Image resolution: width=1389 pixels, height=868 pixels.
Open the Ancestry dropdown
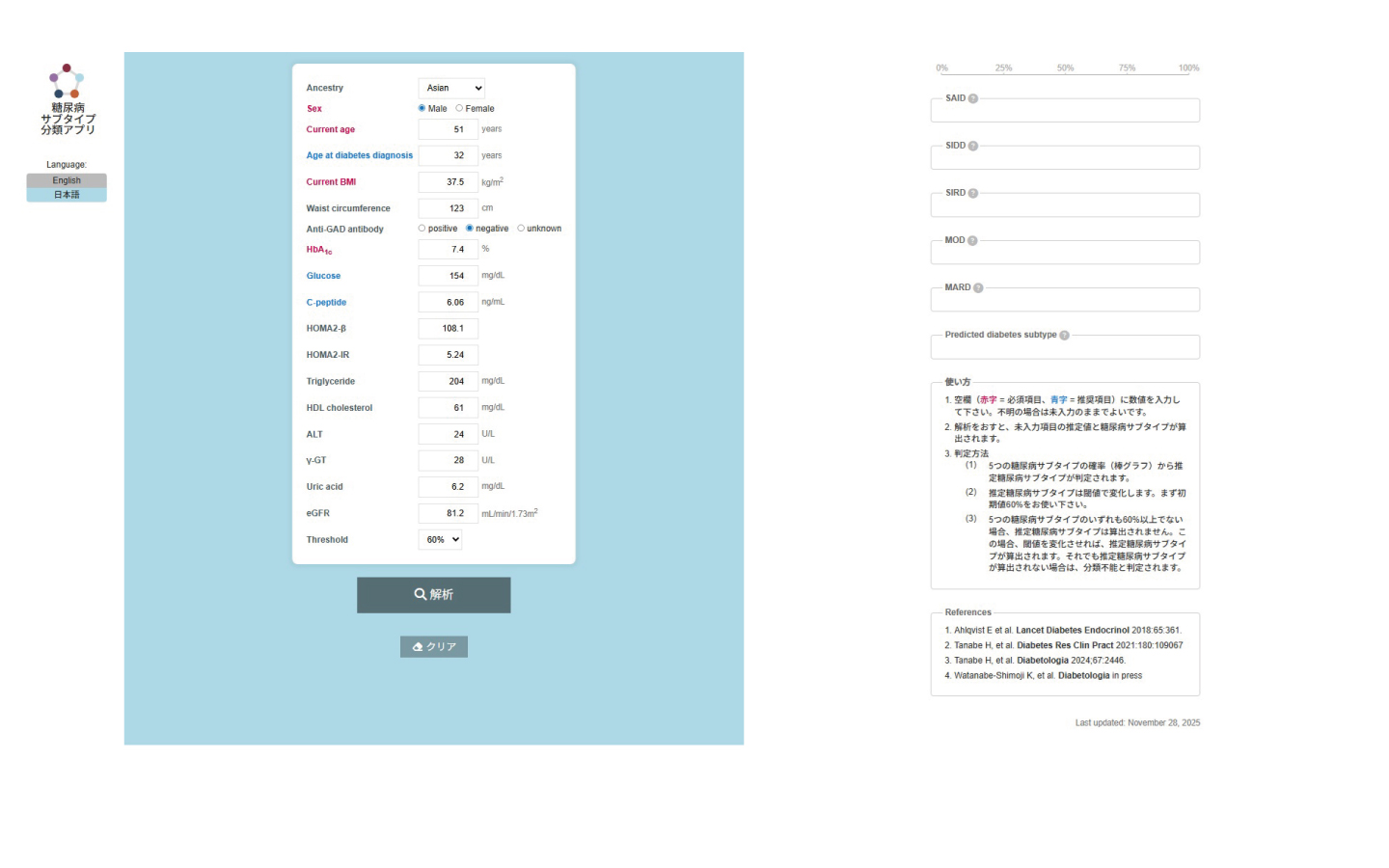click(451, 88)
